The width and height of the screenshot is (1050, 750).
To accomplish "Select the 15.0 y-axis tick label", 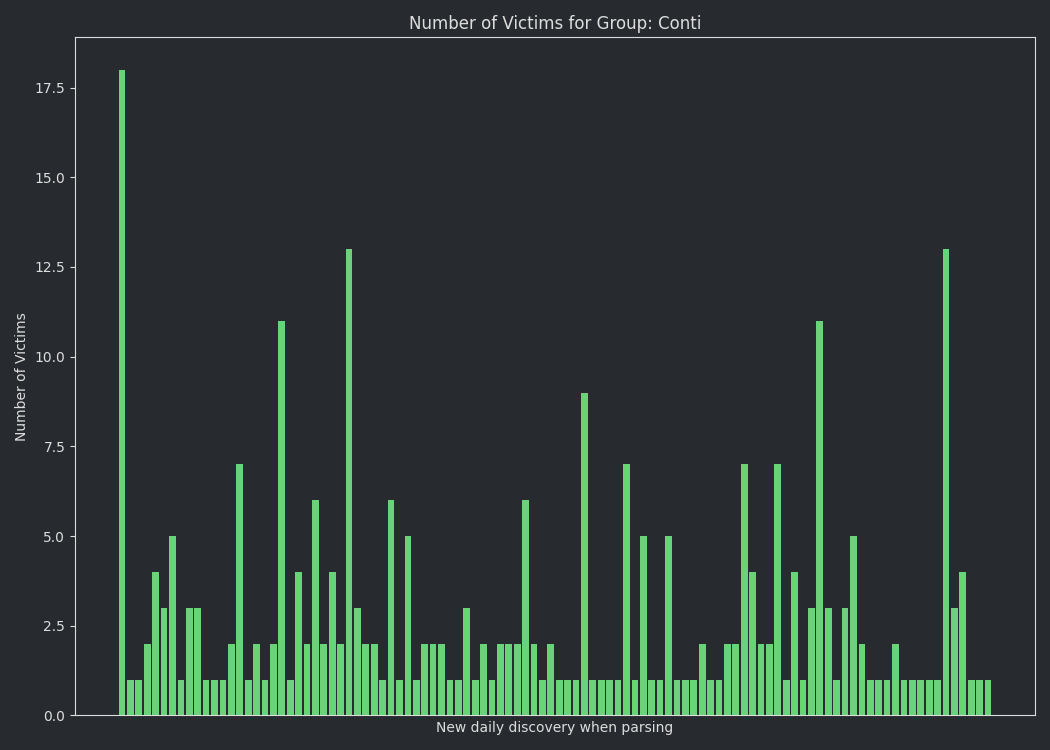I will click(50, 178).
